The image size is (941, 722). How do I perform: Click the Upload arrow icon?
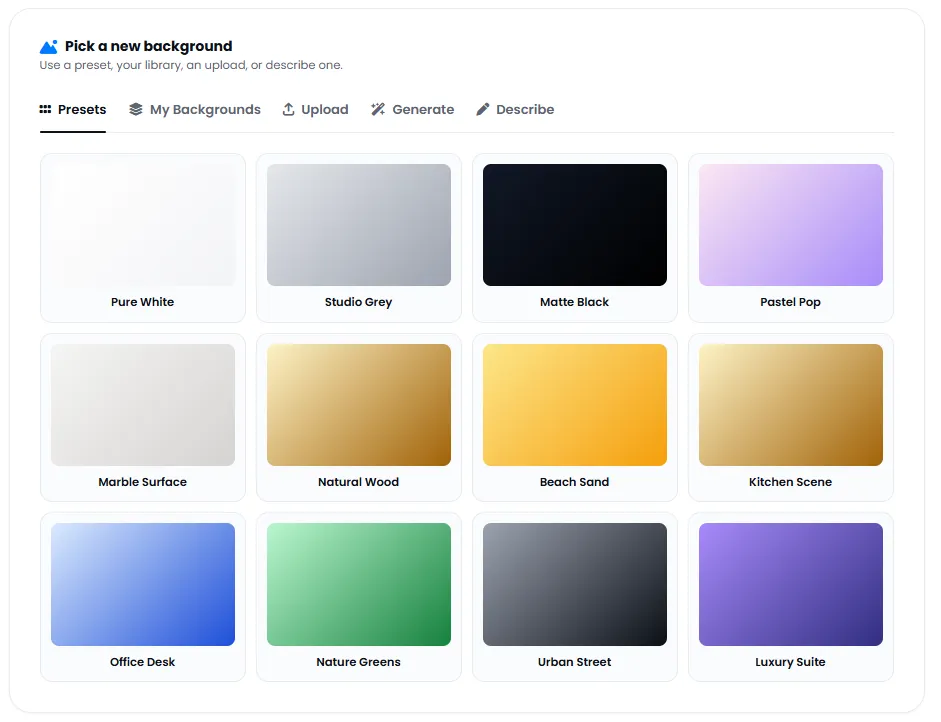click(289, 109)
